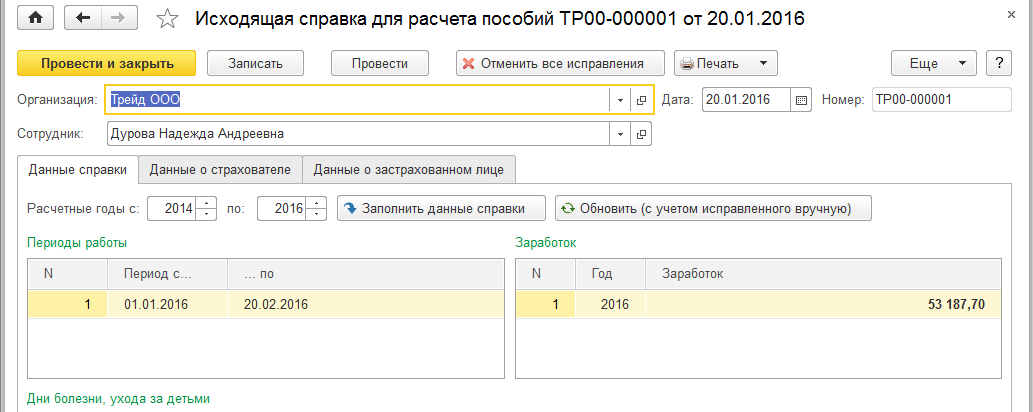Increase the starting calculation year 2014
The image size is (1033, 412).
(x=207, y=203)
